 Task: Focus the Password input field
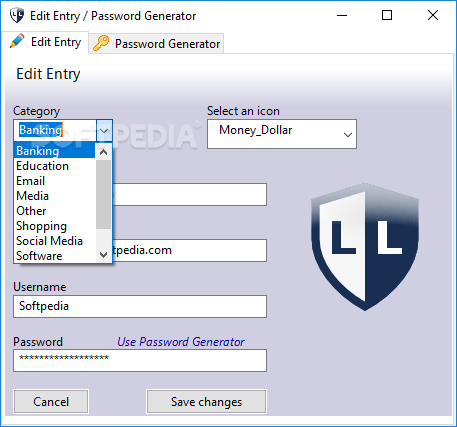(140, 360)
